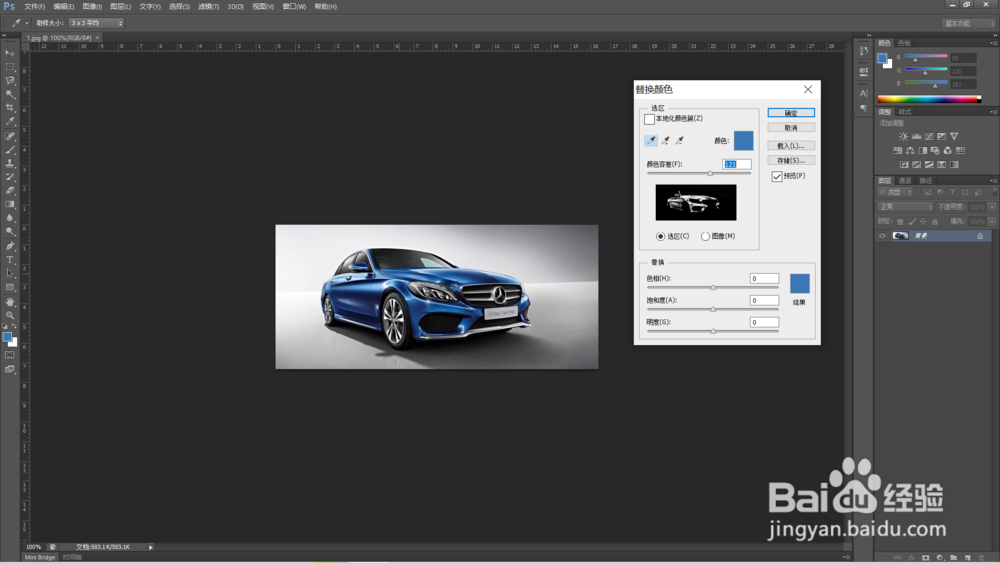1000x563 pixels.
Task: Click the Fuzziness value input field
Action: tap(737, 165)
